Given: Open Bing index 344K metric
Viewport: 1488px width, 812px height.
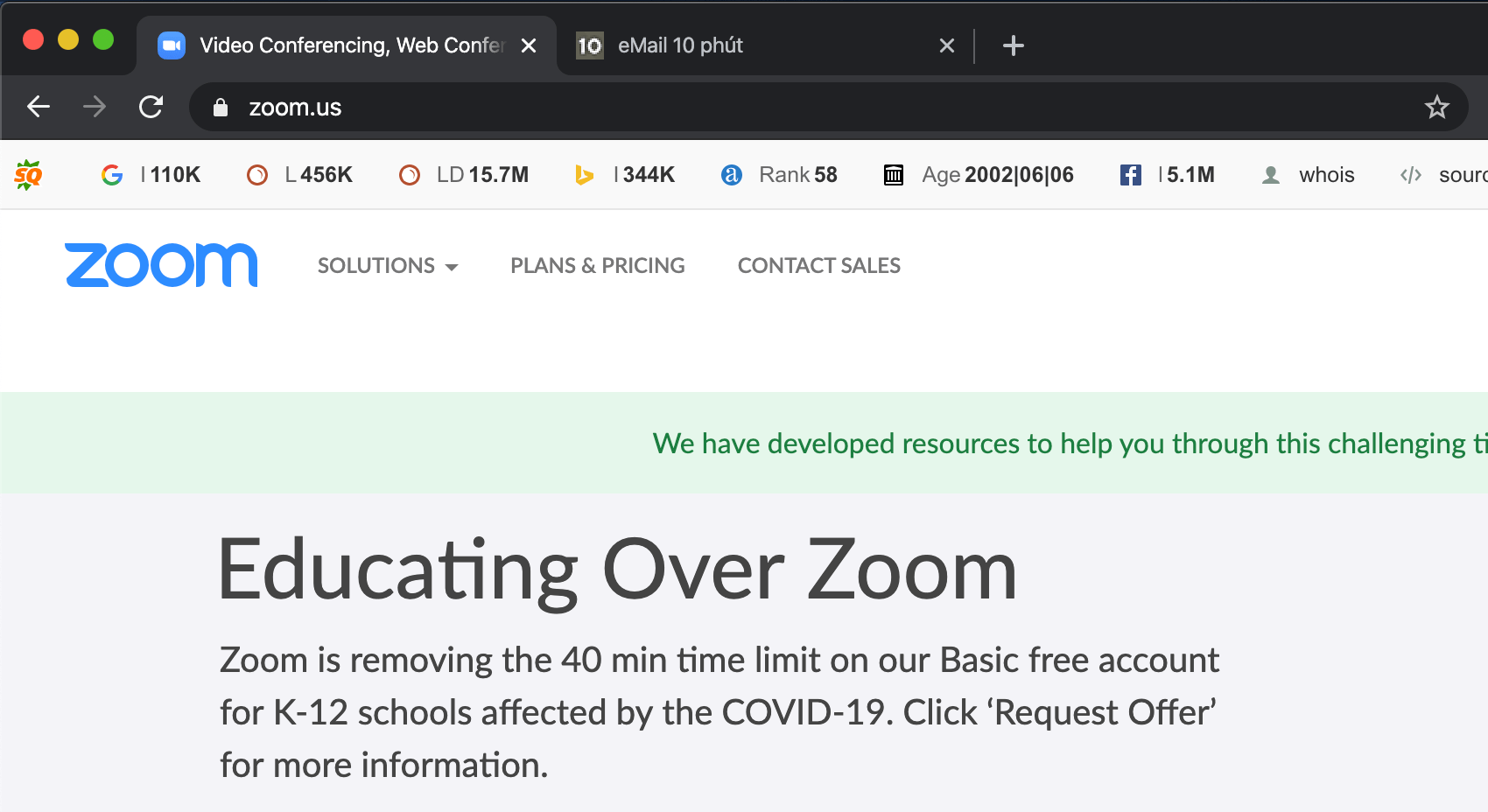Looking at the screenshot, I should click(x=624, y=175).
